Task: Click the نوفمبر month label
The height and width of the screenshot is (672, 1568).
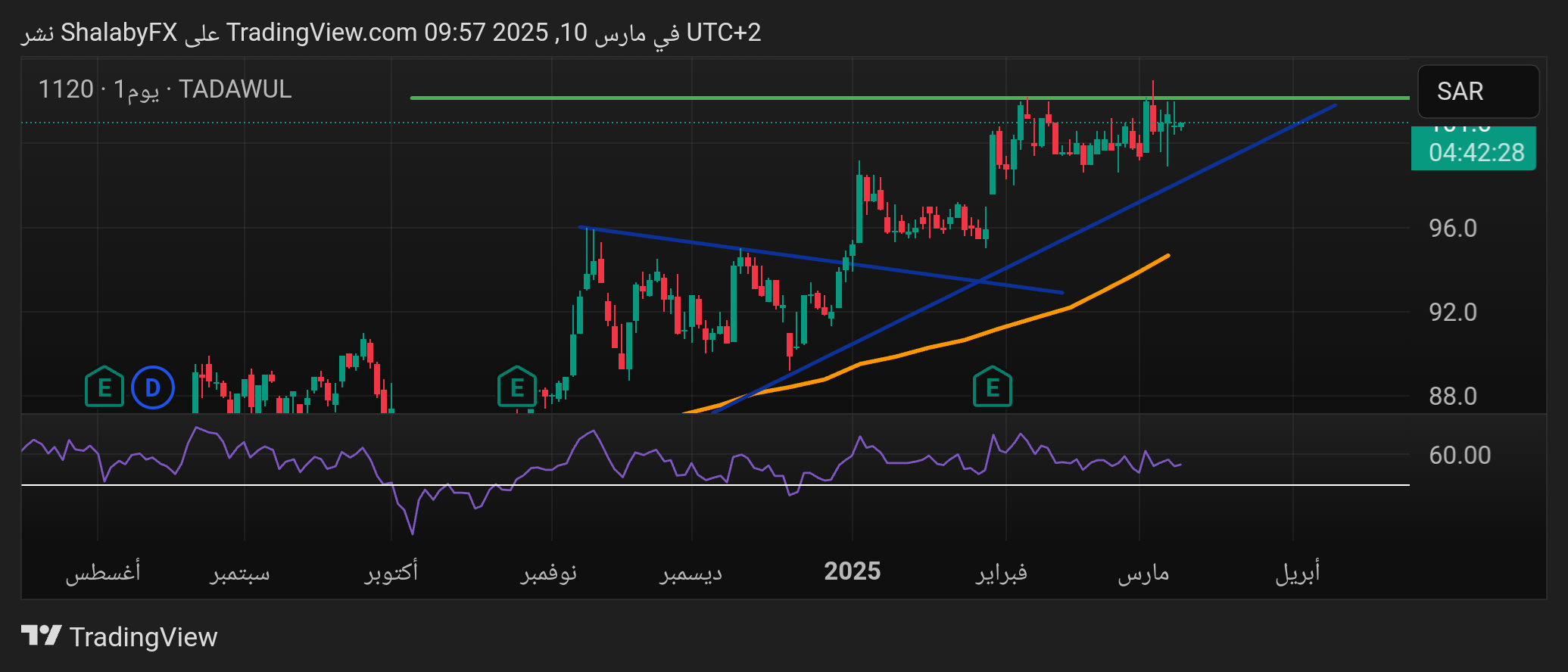Action: [x=549, y=572]
